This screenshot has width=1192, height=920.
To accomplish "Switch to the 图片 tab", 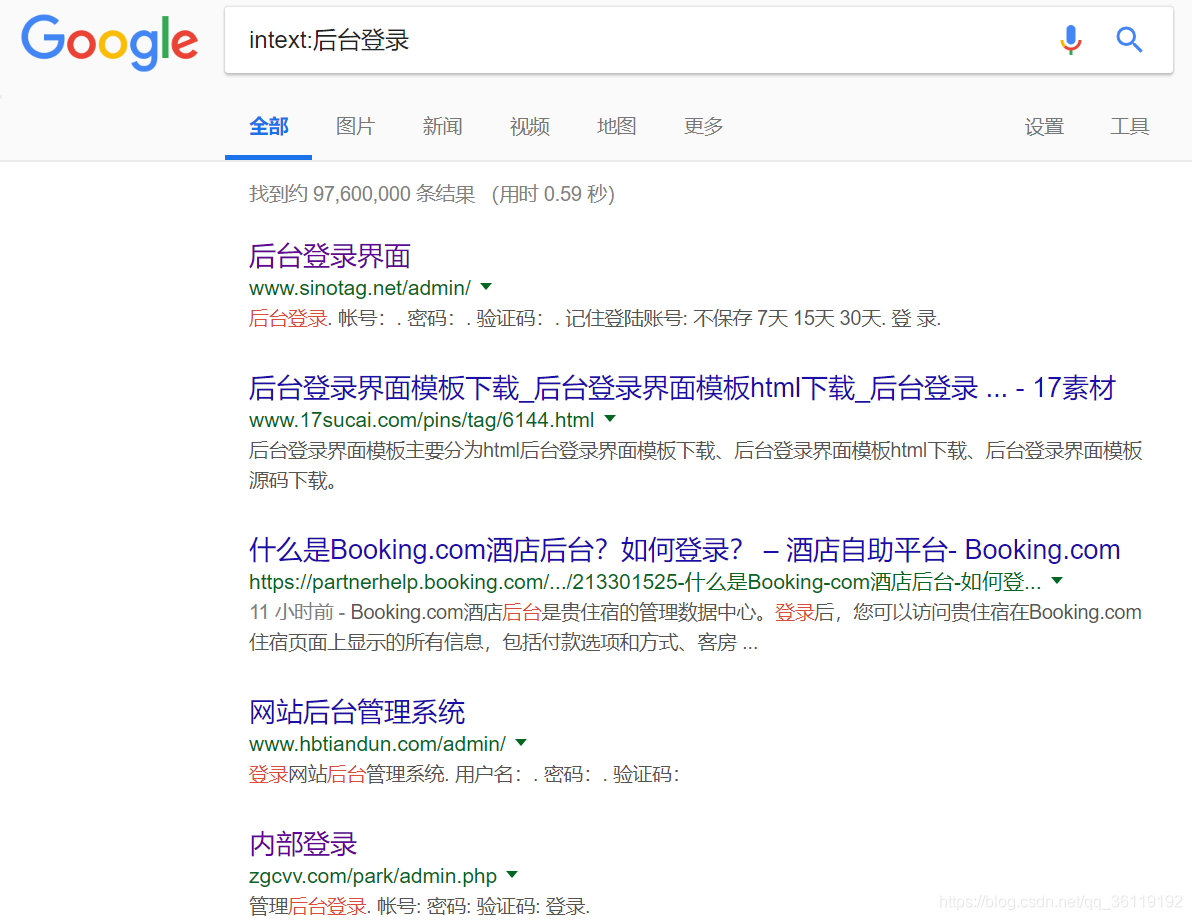I will pos(355,126).
